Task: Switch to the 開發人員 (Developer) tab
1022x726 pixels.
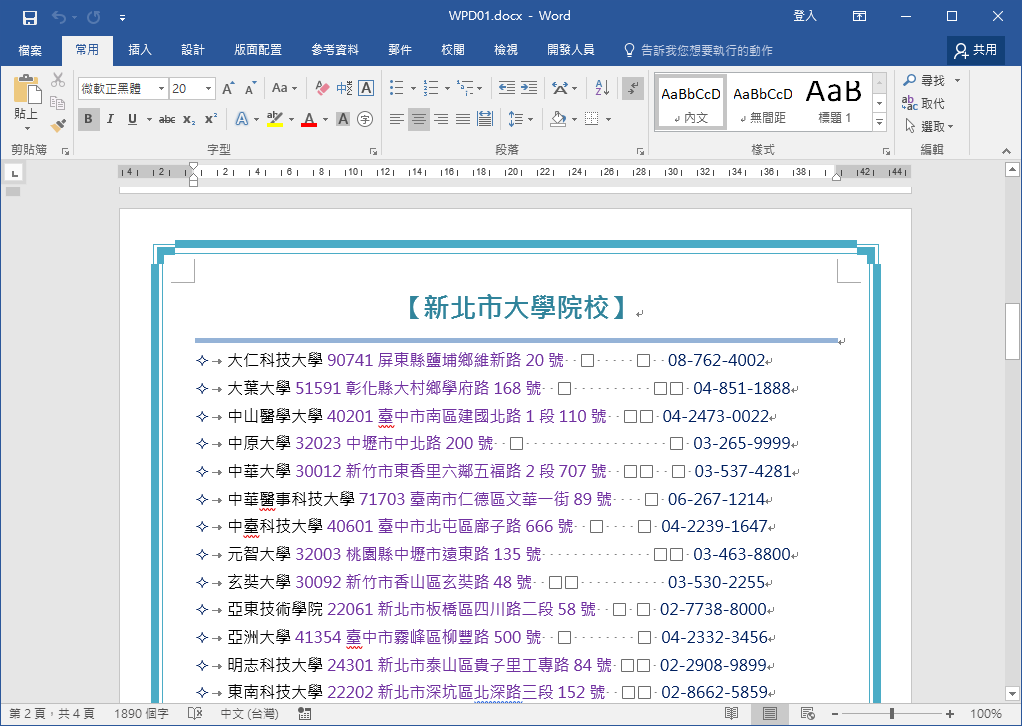Action: pyautogui.click(x=571, y=50)
